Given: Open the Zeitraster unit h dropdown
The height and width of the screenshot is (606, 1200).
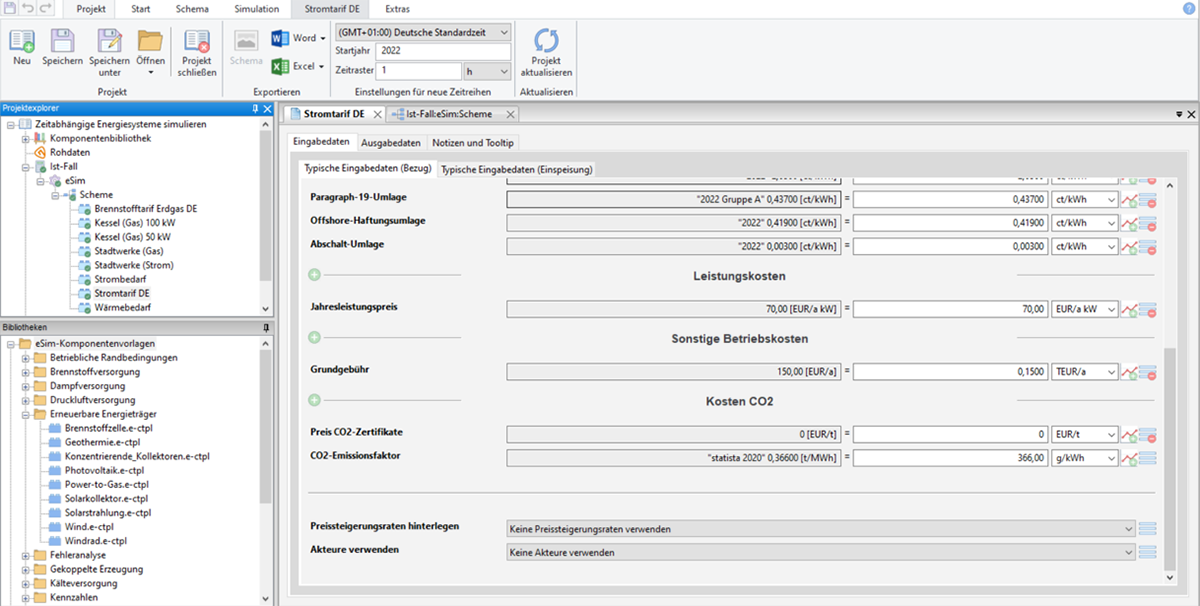Looking at the screenshot, I should [487, 72].
